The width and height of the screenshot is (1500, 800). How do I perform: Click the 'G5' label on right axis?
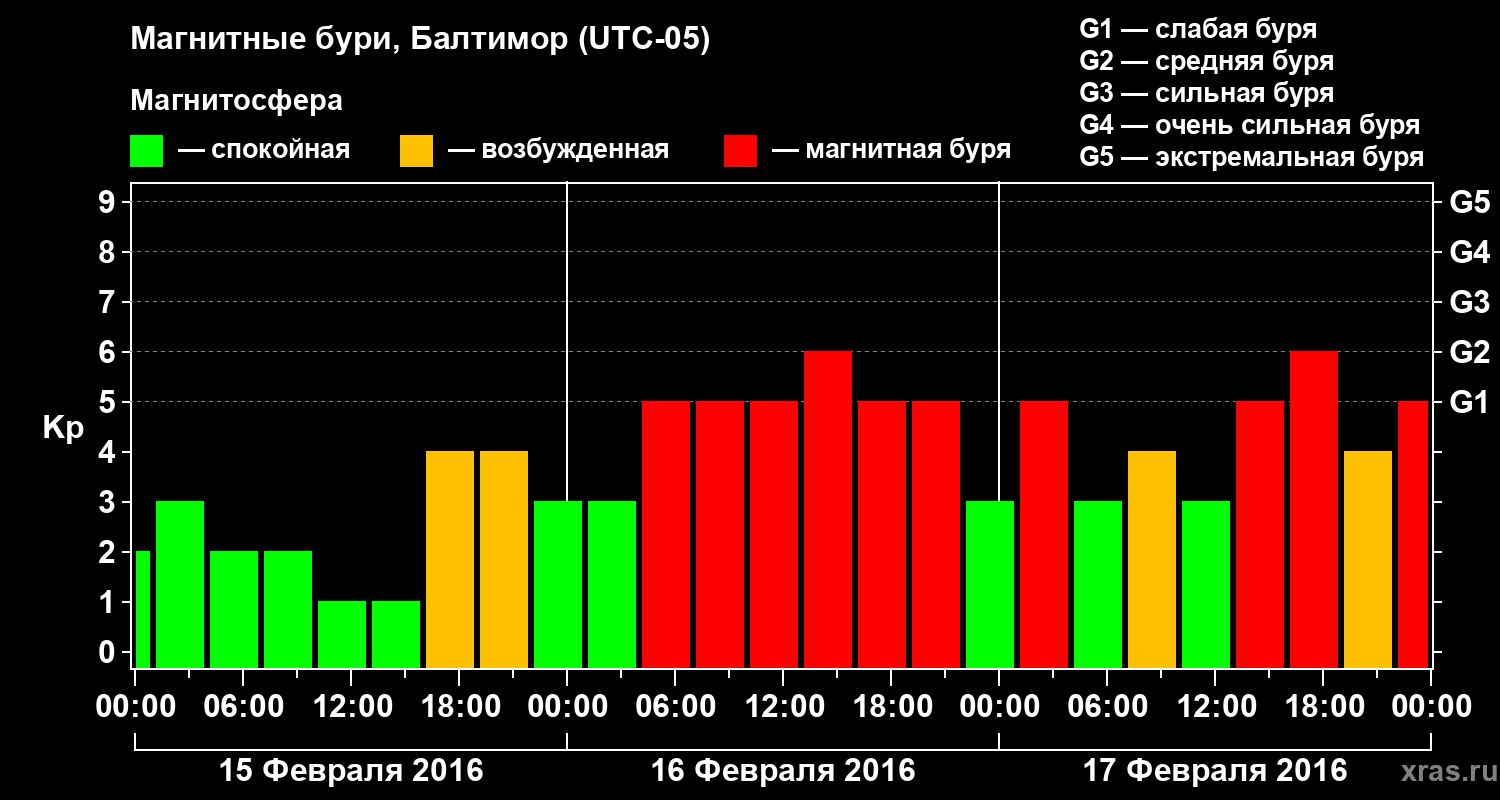point(1469,202)
